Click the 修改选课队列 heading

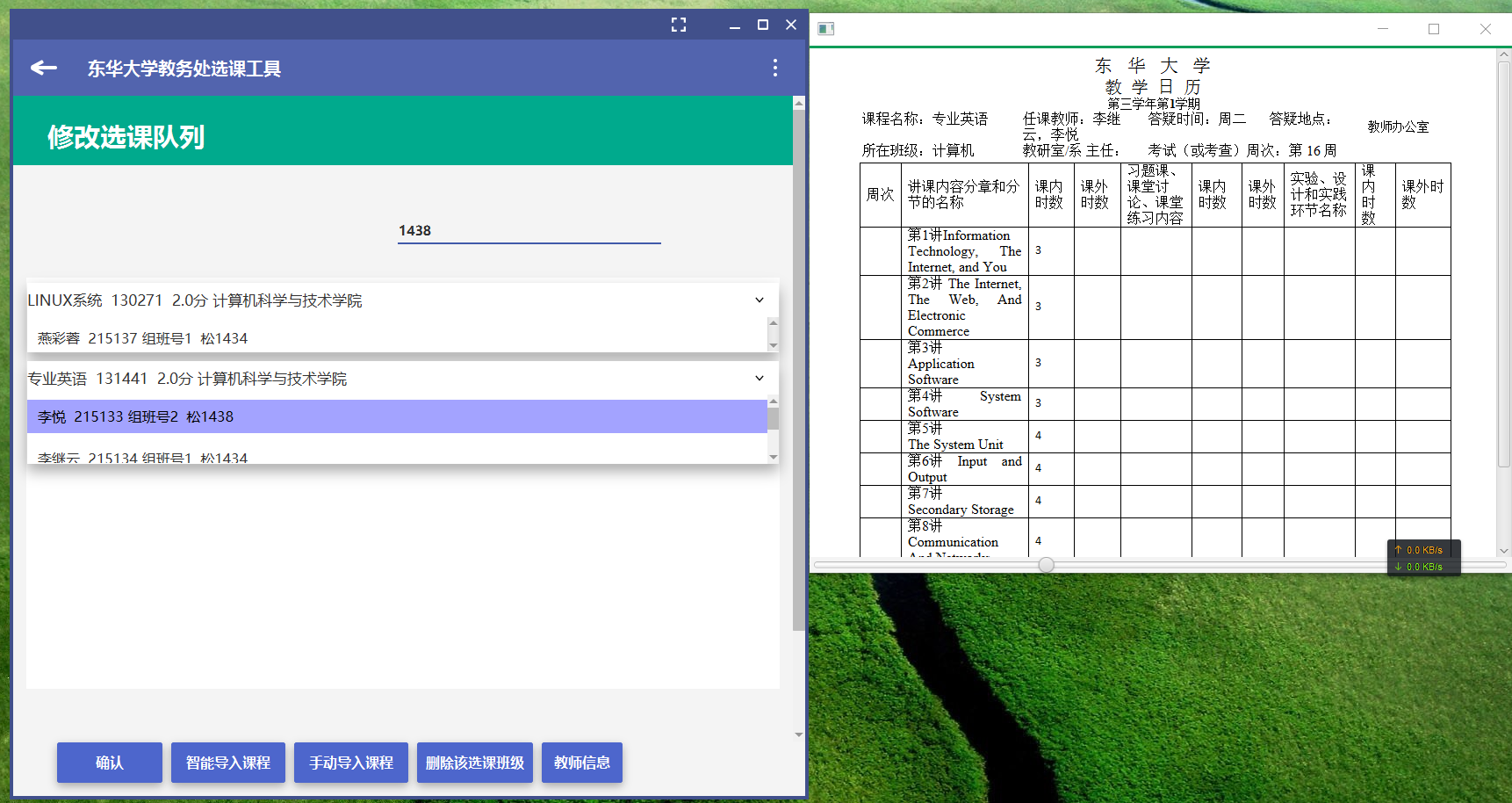pos(126,137)
